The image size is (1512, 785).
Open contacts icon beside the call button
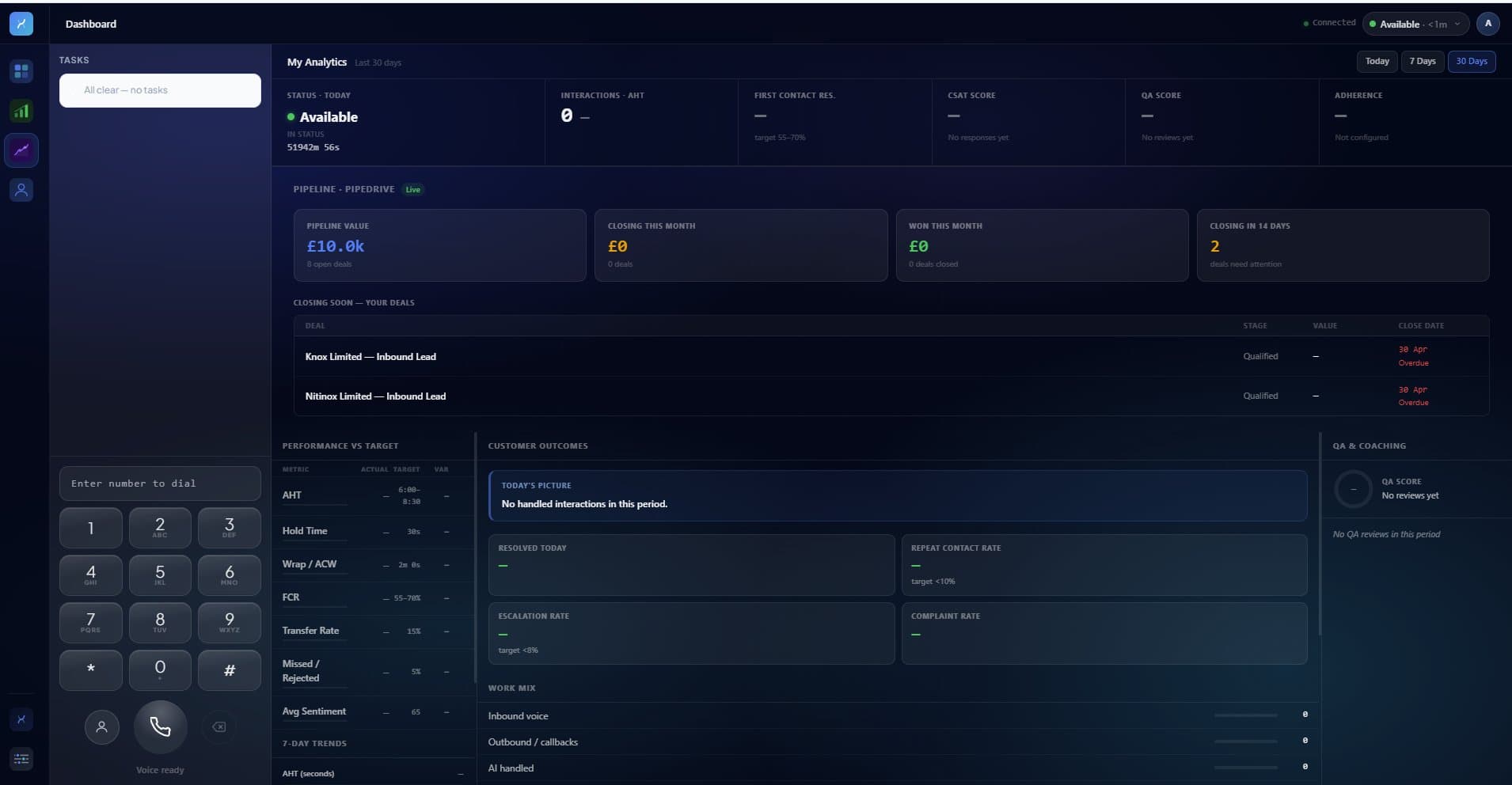(101, 726)
